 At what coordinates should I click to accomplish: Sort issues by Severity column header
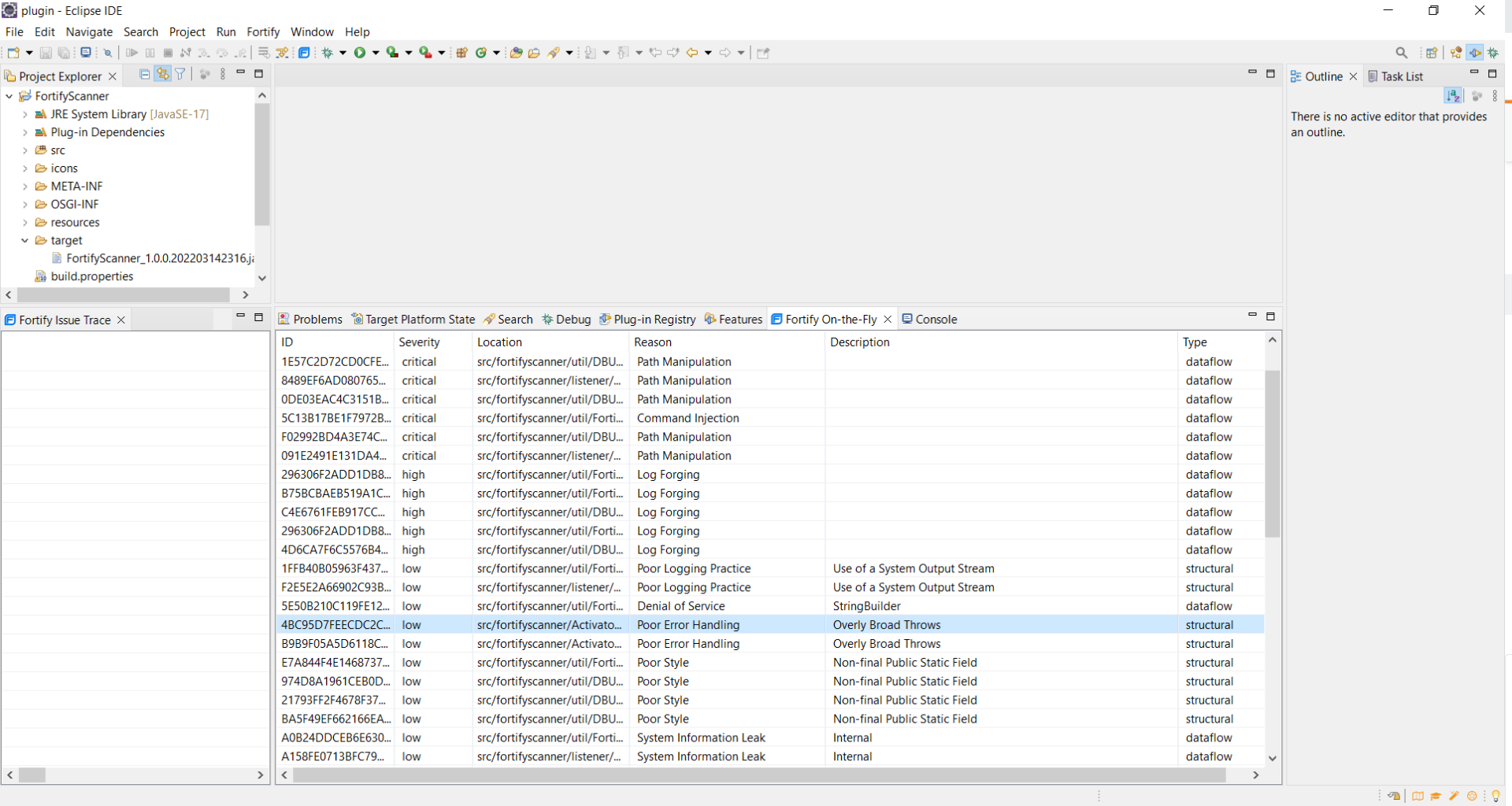[432, 342]
